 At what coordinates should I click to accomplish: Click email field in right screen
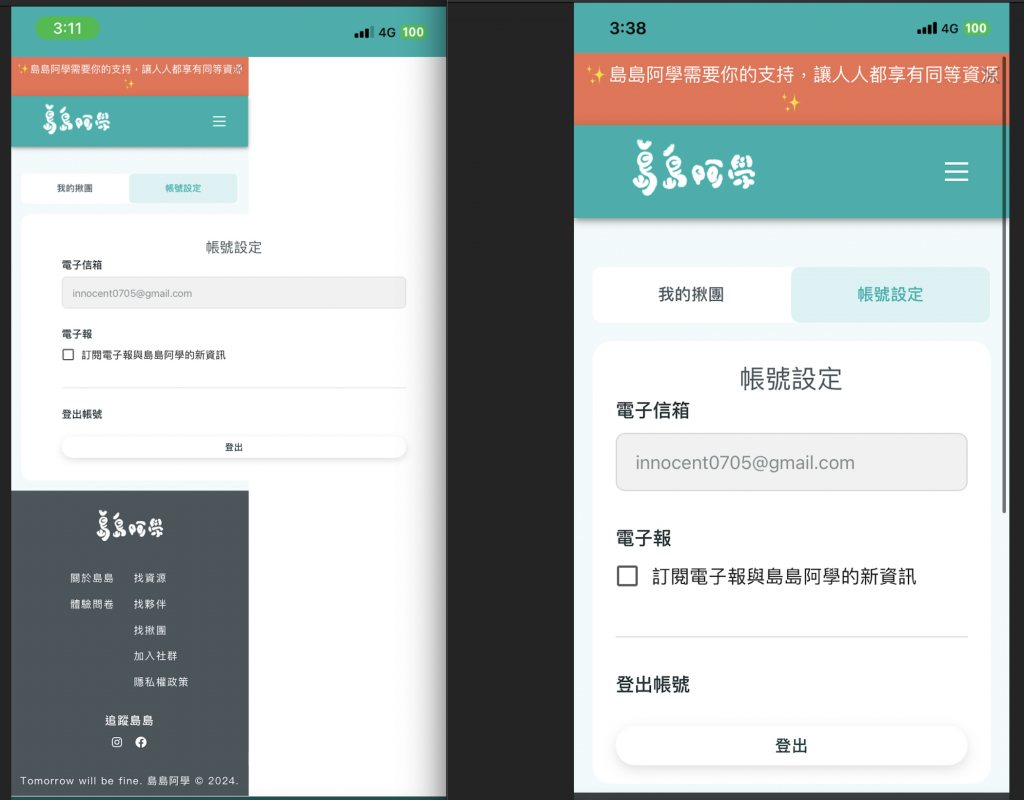[792, 462]
